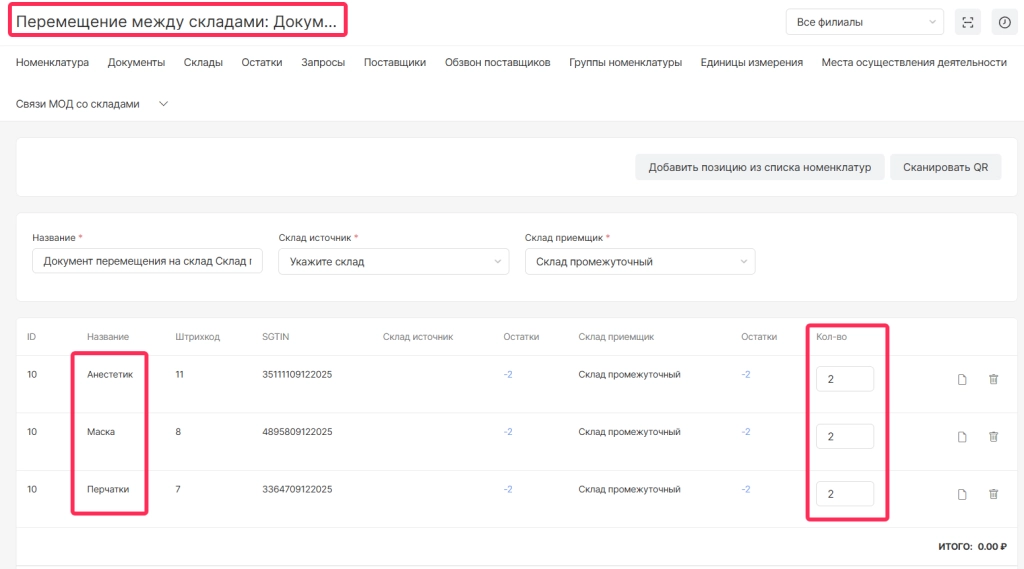Delete the Перчатки row with trash icon
This screenshot has width=1024, height=569.
(993, 494)
